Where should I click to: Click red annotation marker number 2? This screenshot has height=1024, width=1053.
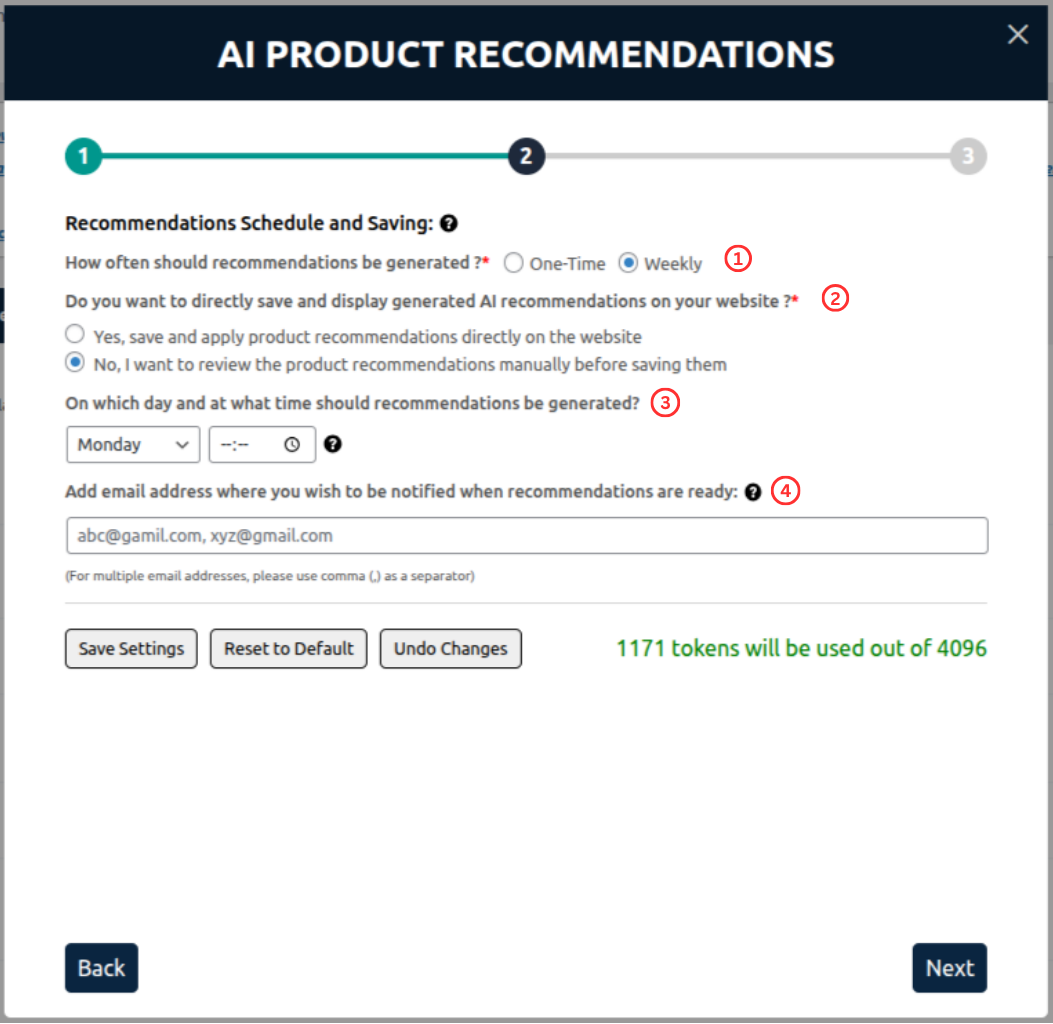pyautogui.click(x=835, y=298)
